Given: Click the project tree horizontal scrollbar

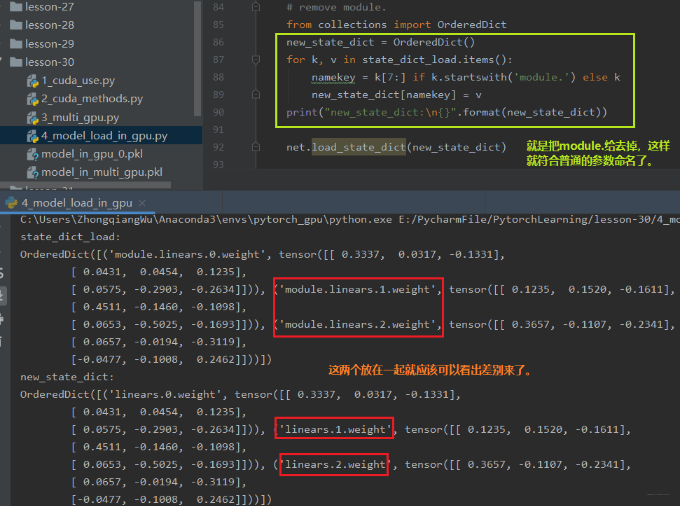Looking at the screenshot, I should [85, 186].
